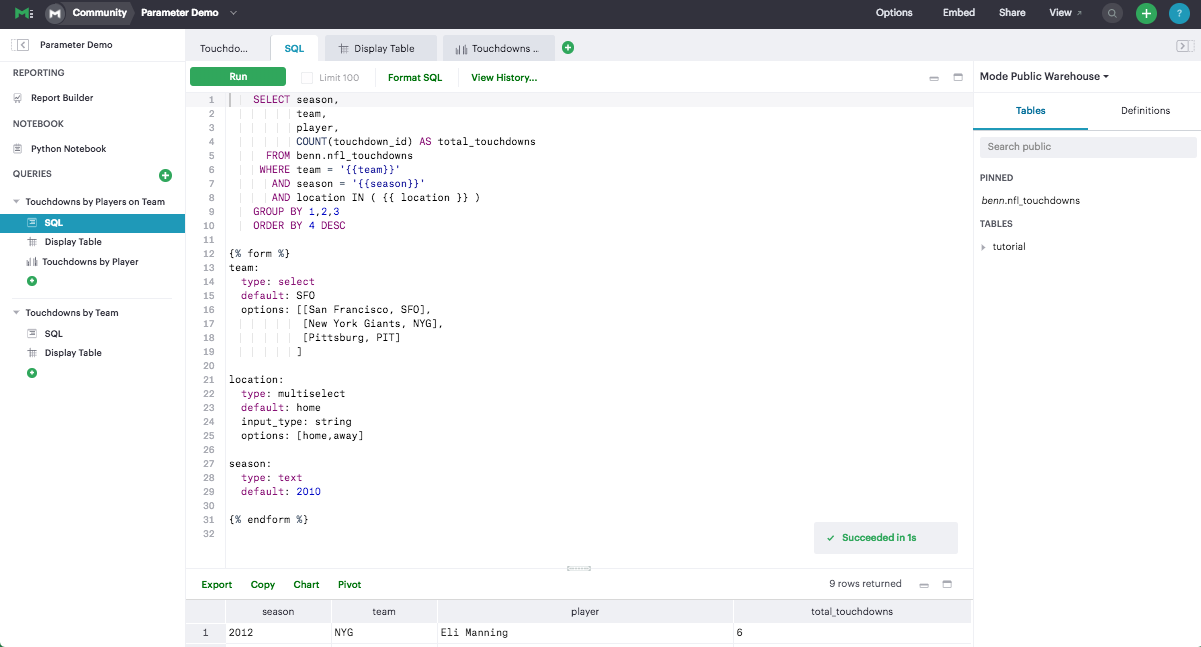Add a new query with plus icon

(x=166, y=175)
